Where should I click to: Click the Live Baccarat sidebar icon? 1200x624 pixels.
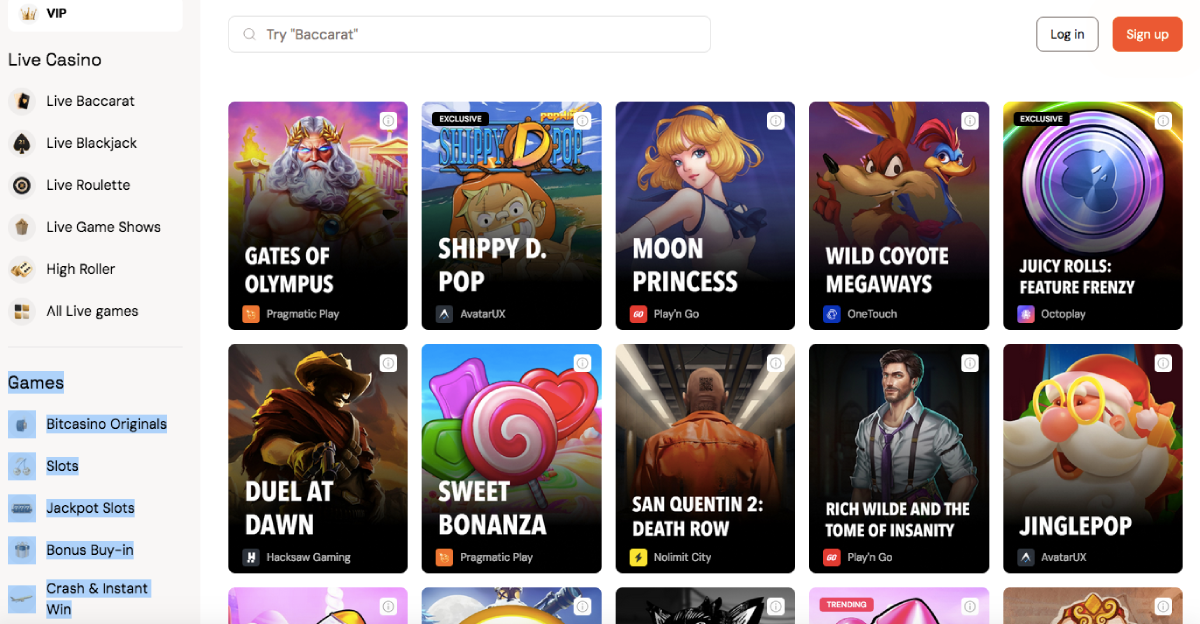pyautogui.click(x=21, y=101)
